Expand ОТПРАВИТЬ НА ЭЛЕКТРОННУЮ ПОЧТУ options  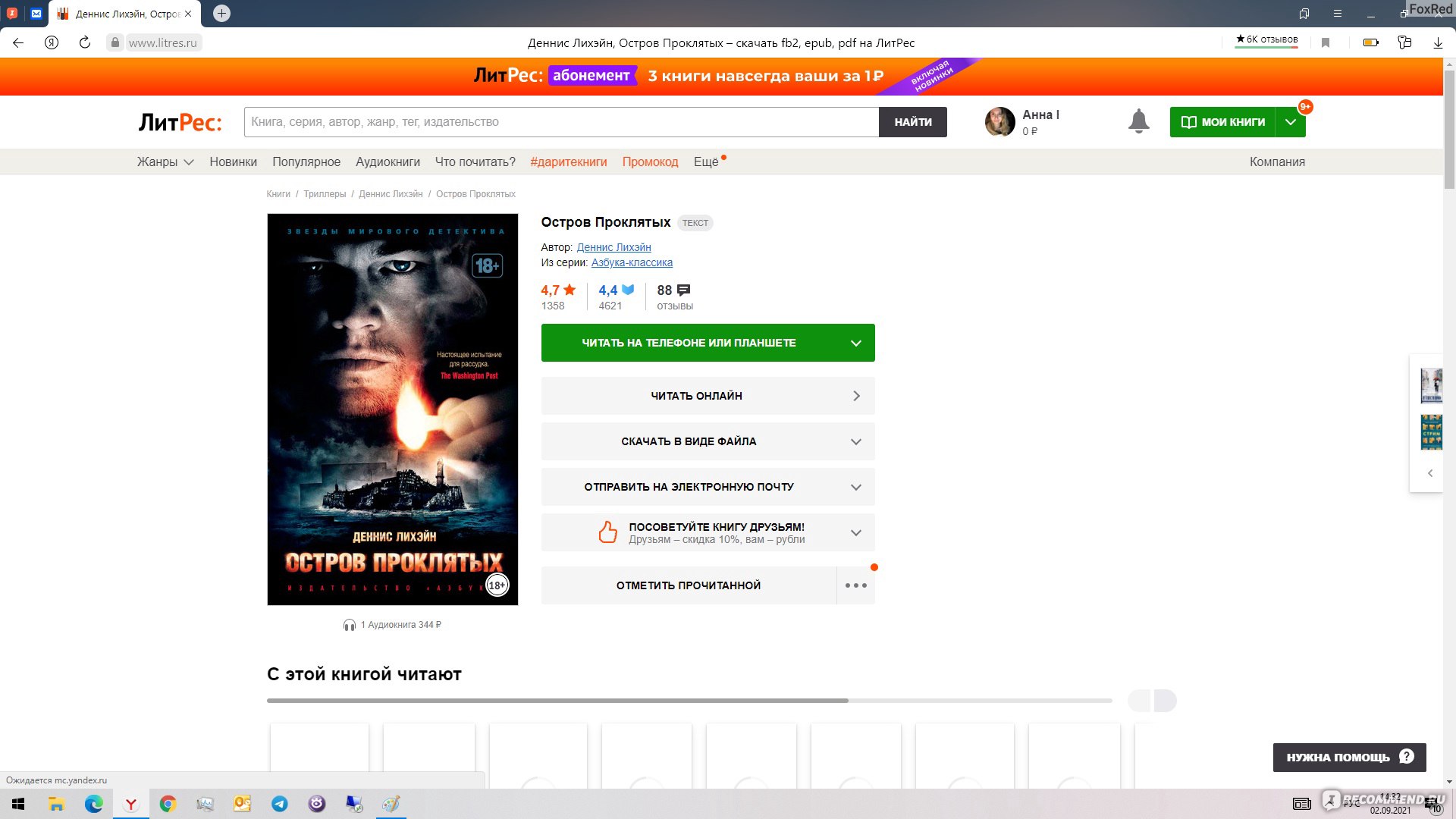pos(708,487)
